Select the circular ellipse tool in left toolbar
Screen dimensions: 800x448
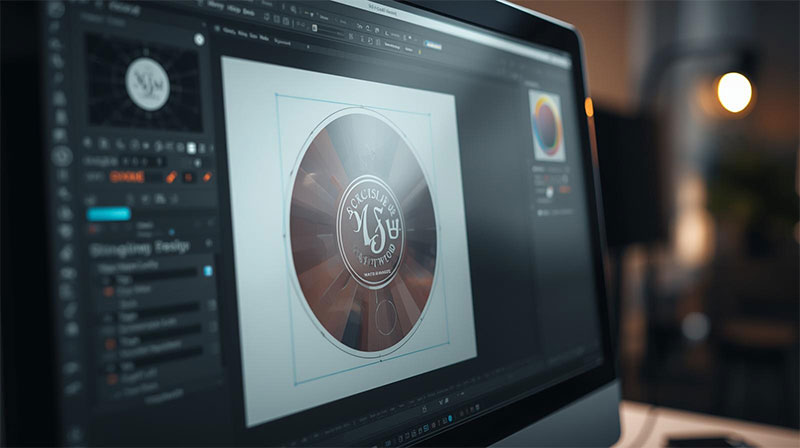click(62, 156)
